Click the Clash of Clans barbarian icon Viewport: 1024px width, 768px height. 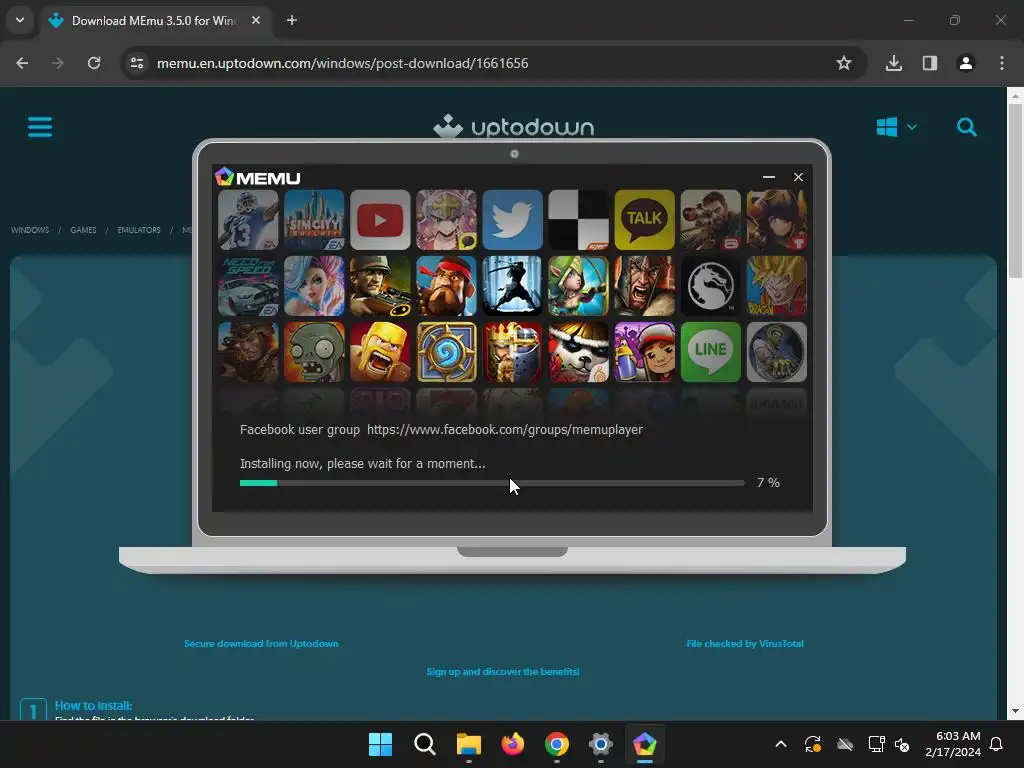point(380,352)
